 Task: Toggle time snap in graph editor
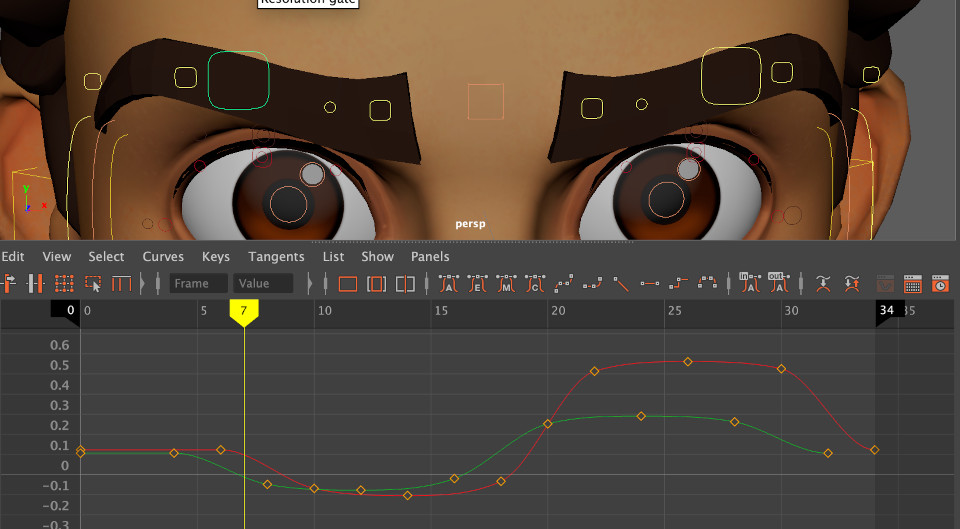[823, 284]
